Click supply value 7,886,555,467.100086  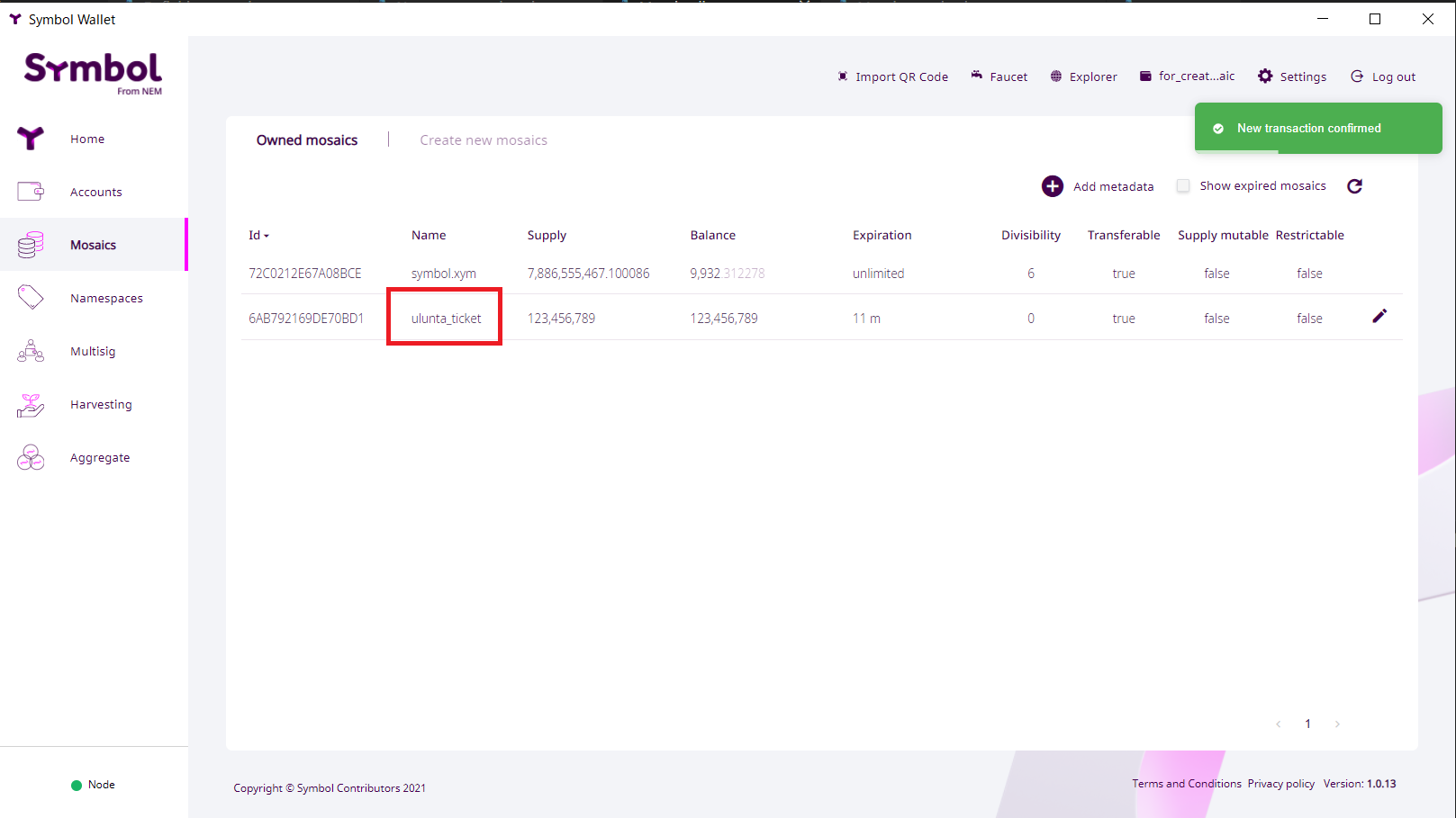588,274
